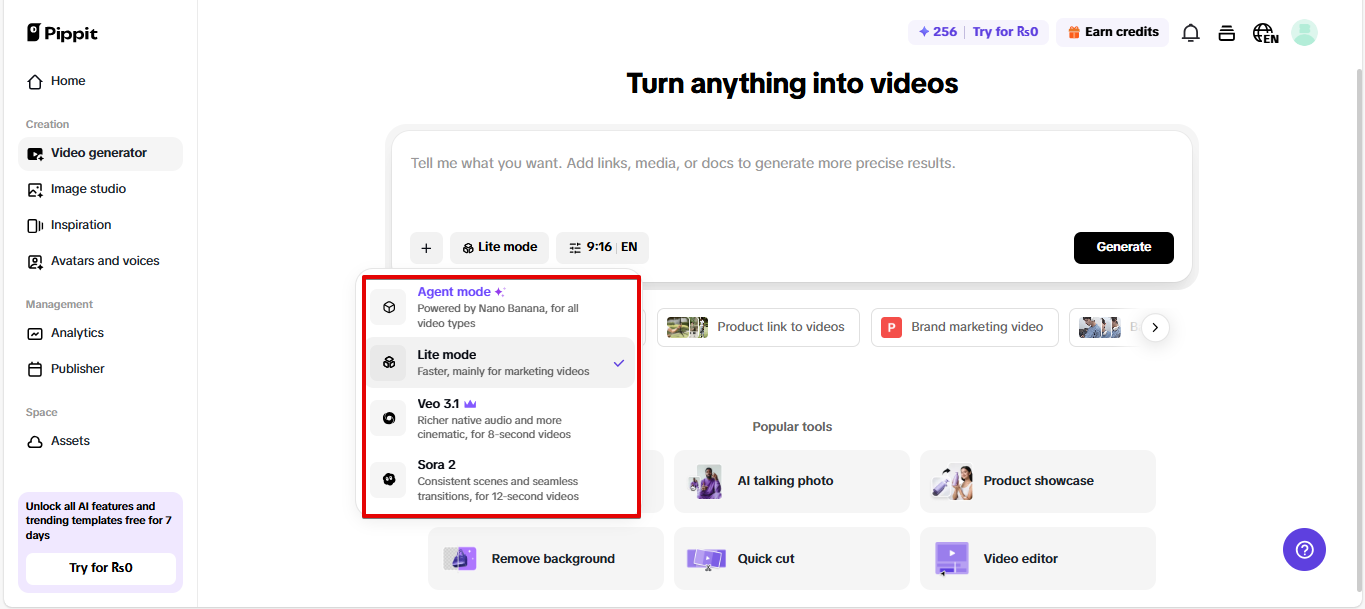The height and width of the screenshot is (609, 1365).
Task: Open the stacked cards icon in header
Action: [x=1227, y=33]
